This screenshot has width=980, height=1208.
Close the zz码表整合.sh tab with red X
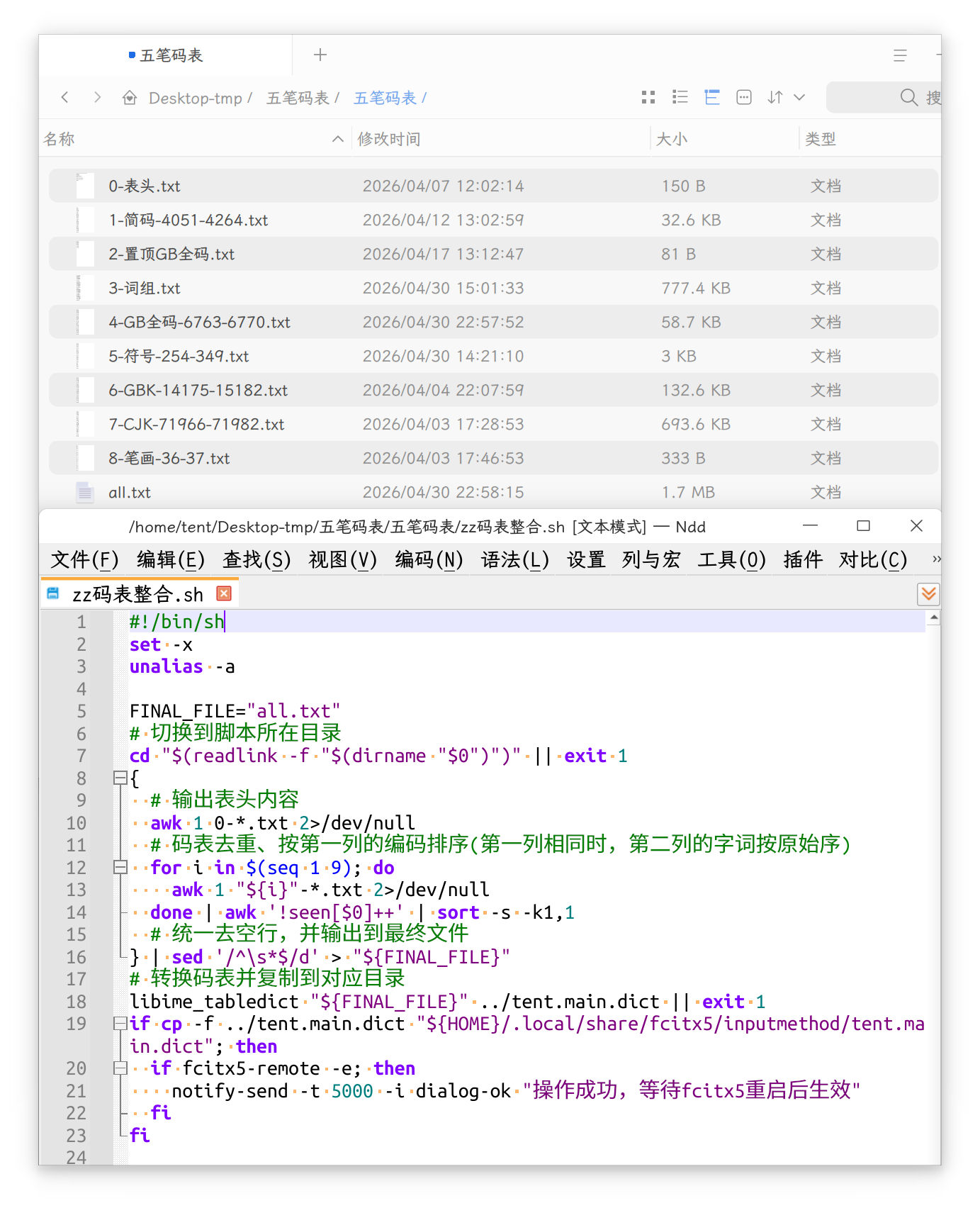pyautogui.click(x=224, y=593)
